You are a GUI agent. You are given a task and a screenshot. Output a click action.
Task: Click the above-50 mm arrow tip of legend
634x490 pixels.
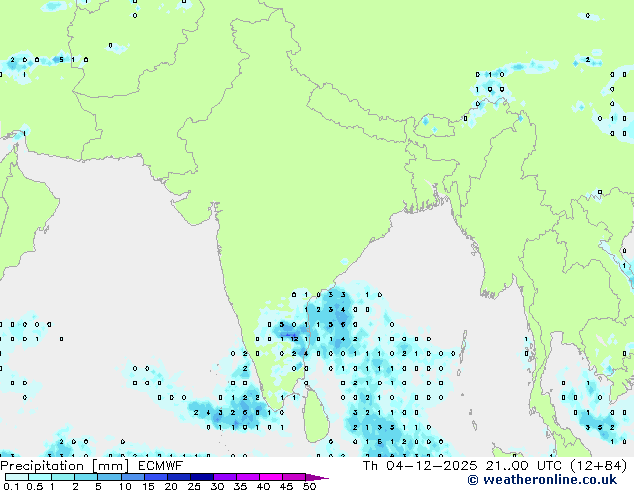[x=317, y=477]
